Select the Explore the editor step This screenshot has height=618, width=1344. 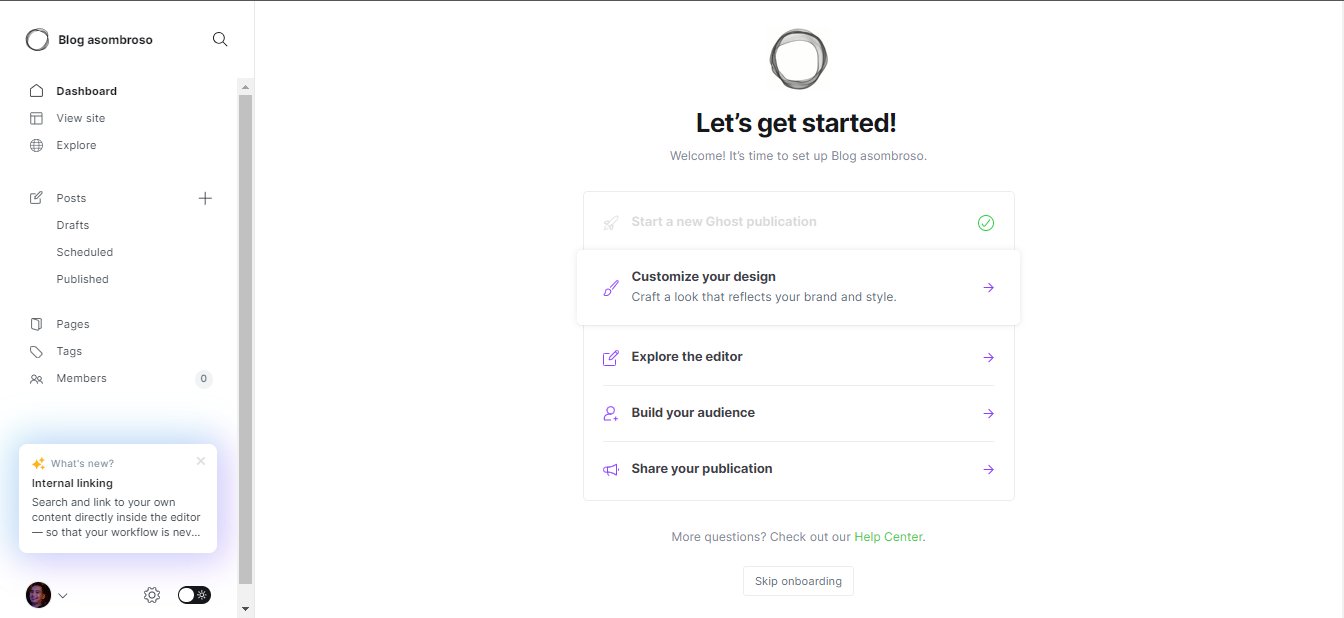(x=799, y=357)
